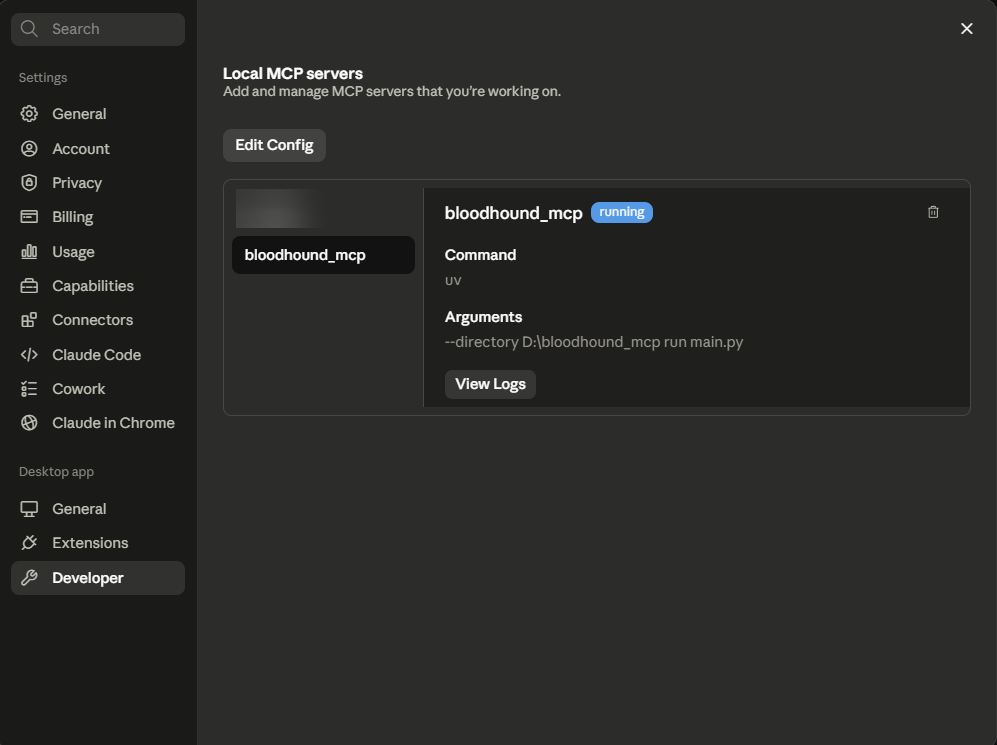Click the command value 'uv'
The width and height of the screenshot is (997, 745).
(453, 281)
